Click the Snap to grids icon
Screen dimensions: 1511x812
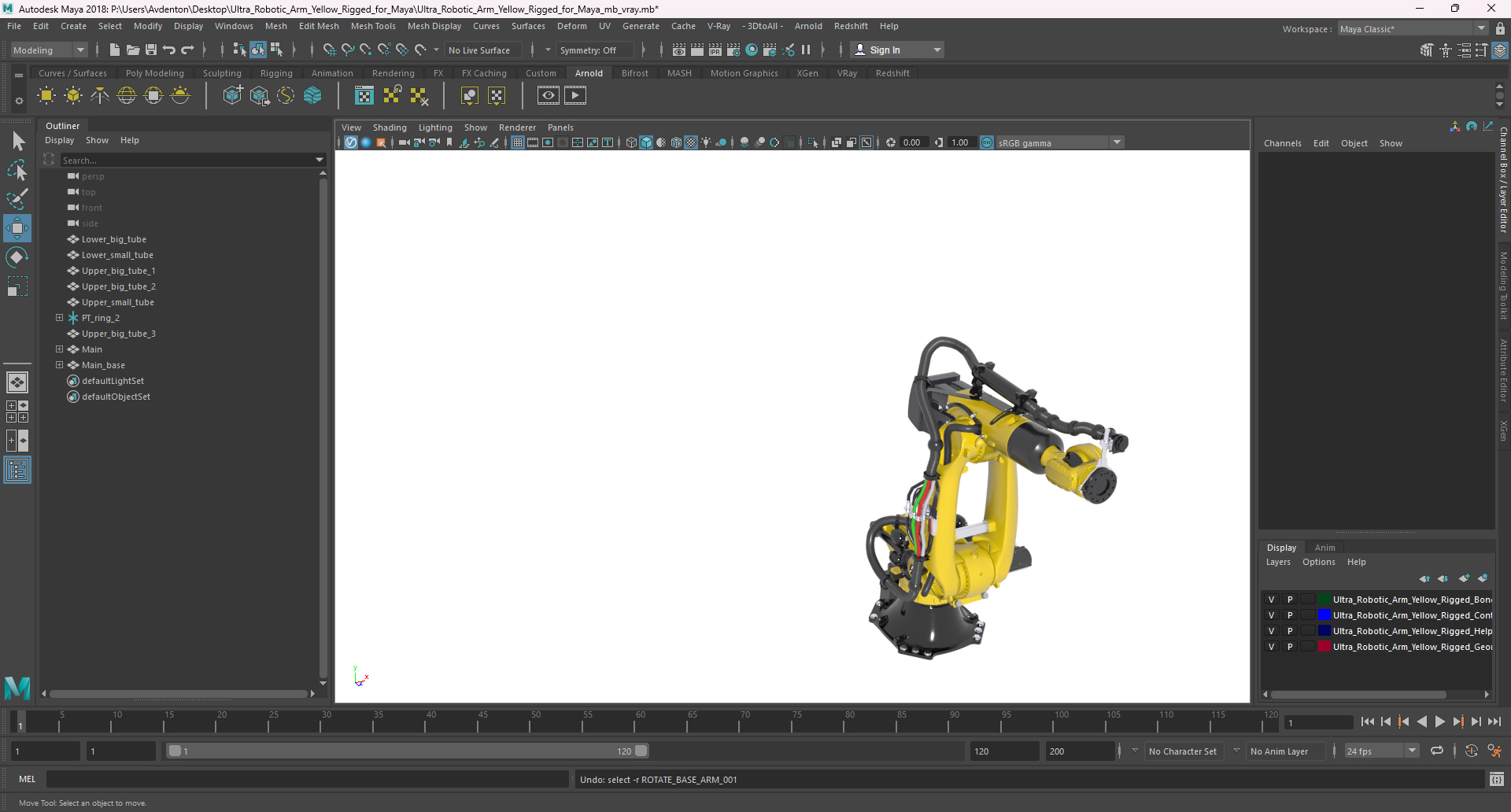(x=329, y=50)
